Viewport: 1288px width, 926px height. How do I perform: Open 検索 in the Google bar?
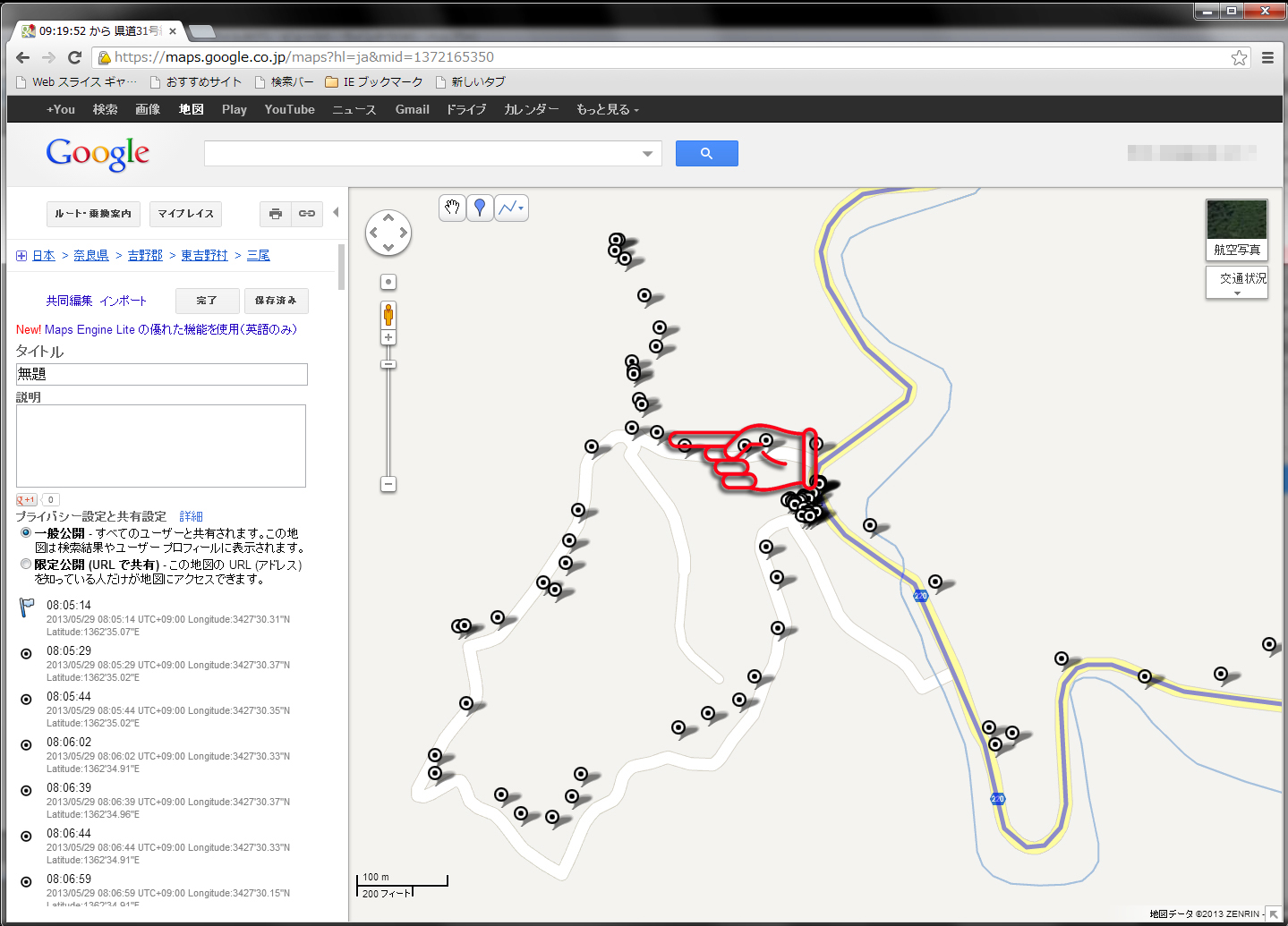click(105, 109)
